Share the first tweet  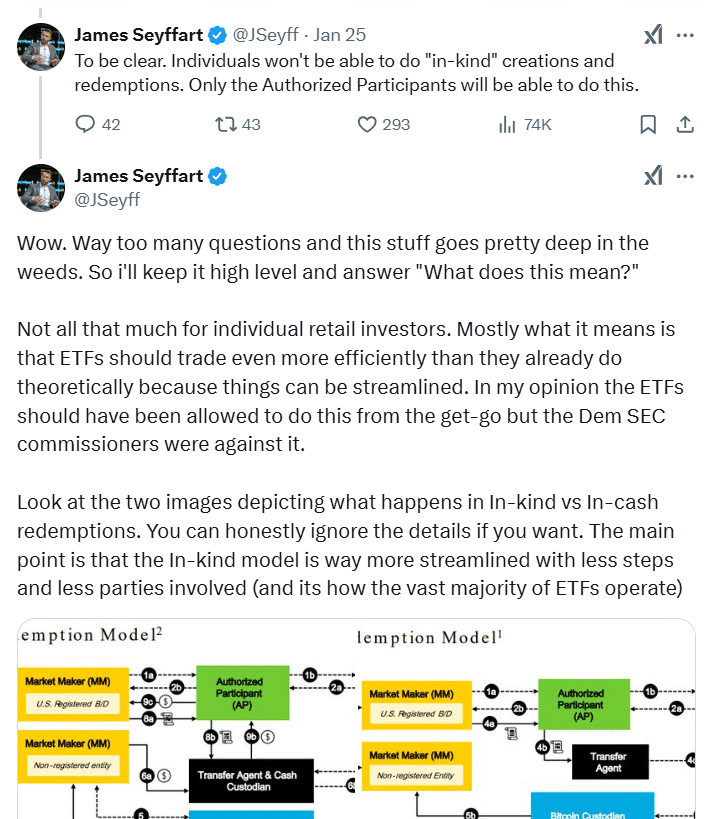685,124
